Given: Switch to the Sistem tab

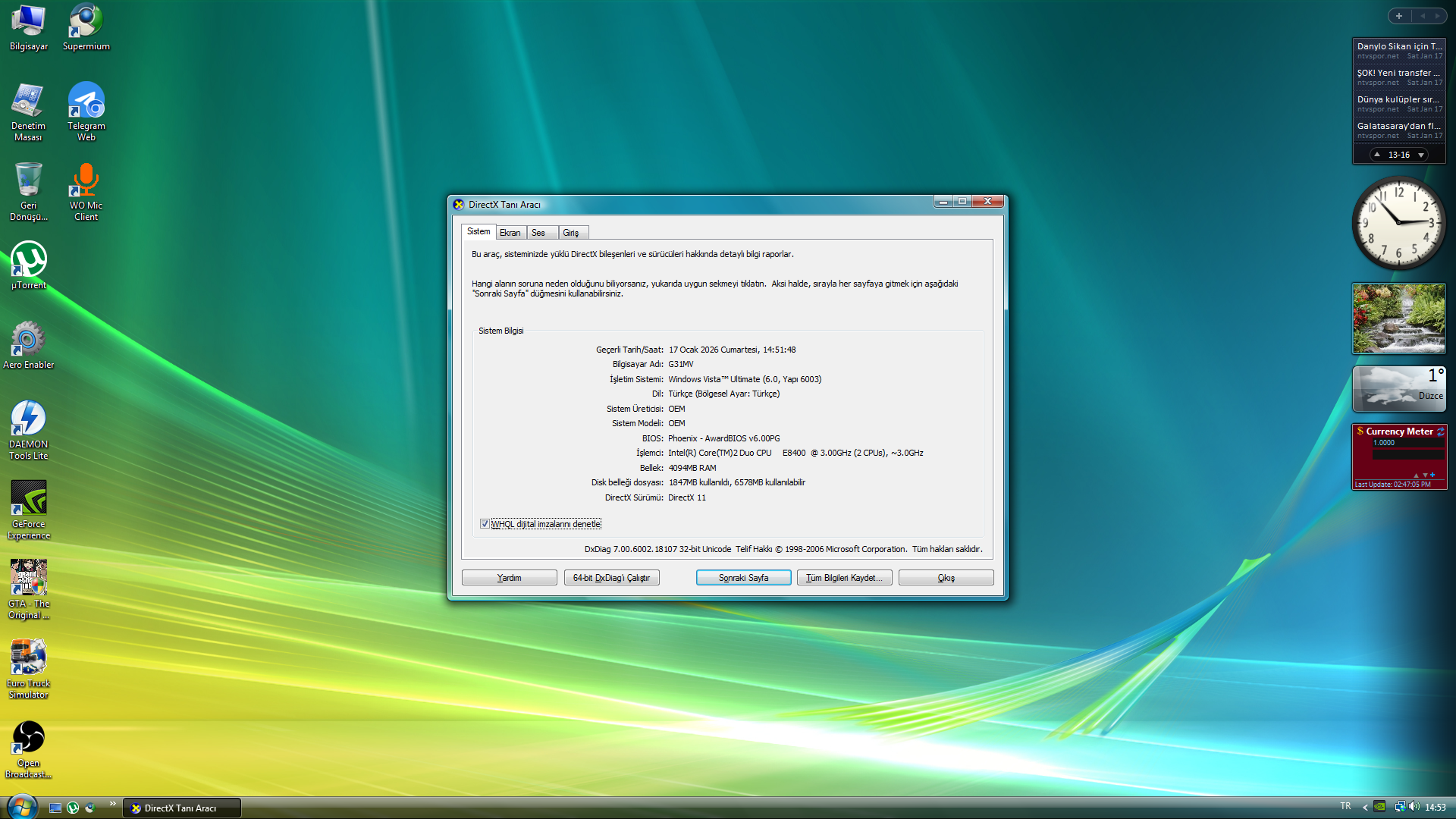Looking at the screenshot, I should tap(479, 231).
